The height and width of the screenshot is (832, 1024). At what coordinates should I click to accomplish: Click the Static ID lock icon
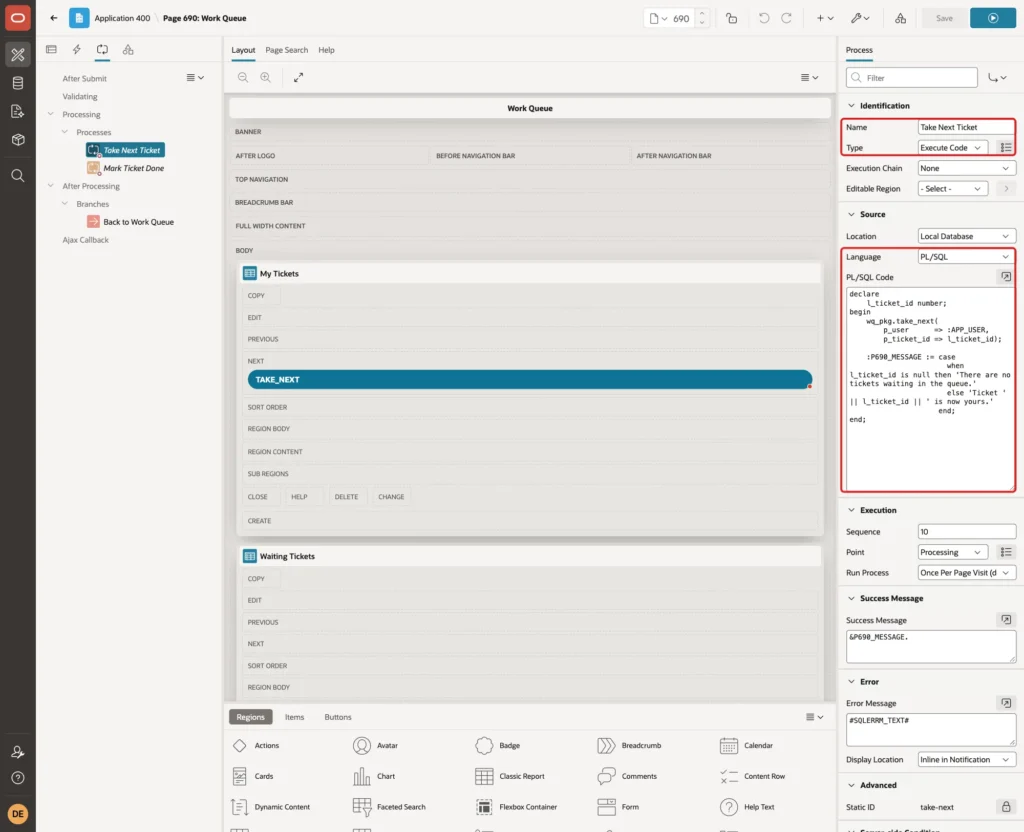[x=1006, y=807]
